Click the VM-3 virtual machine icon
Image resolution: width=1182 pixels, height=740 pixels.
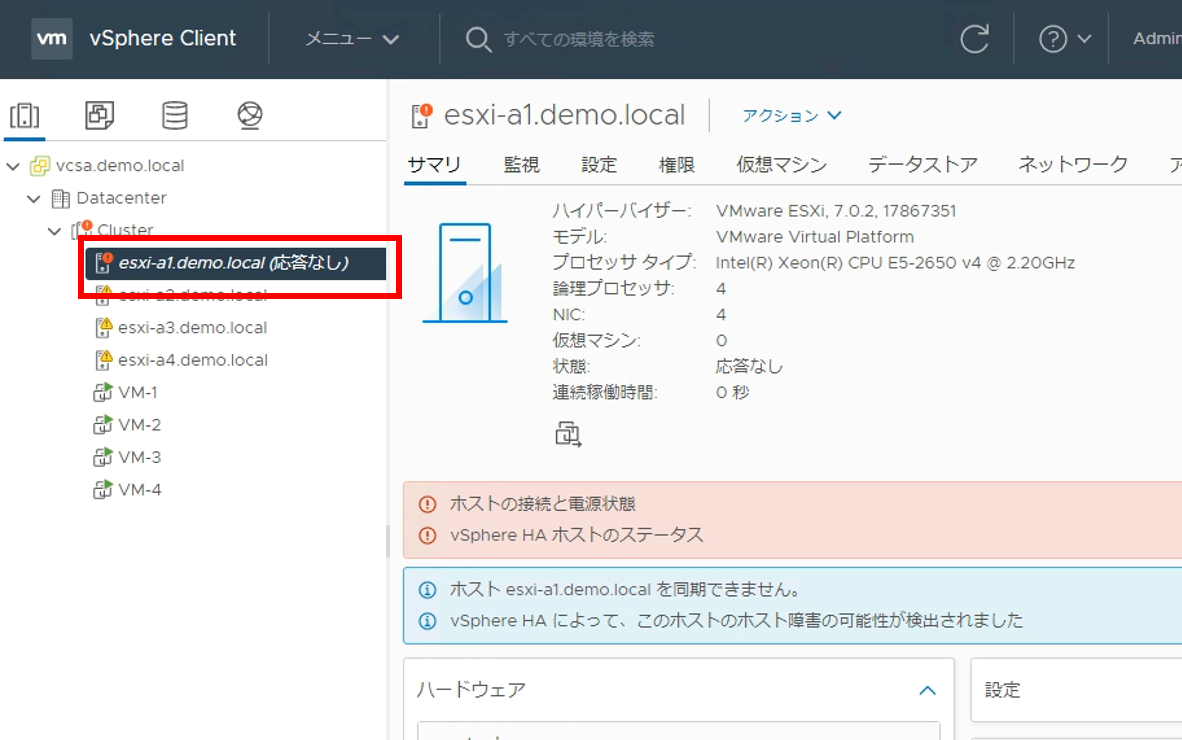pos(103,457)
